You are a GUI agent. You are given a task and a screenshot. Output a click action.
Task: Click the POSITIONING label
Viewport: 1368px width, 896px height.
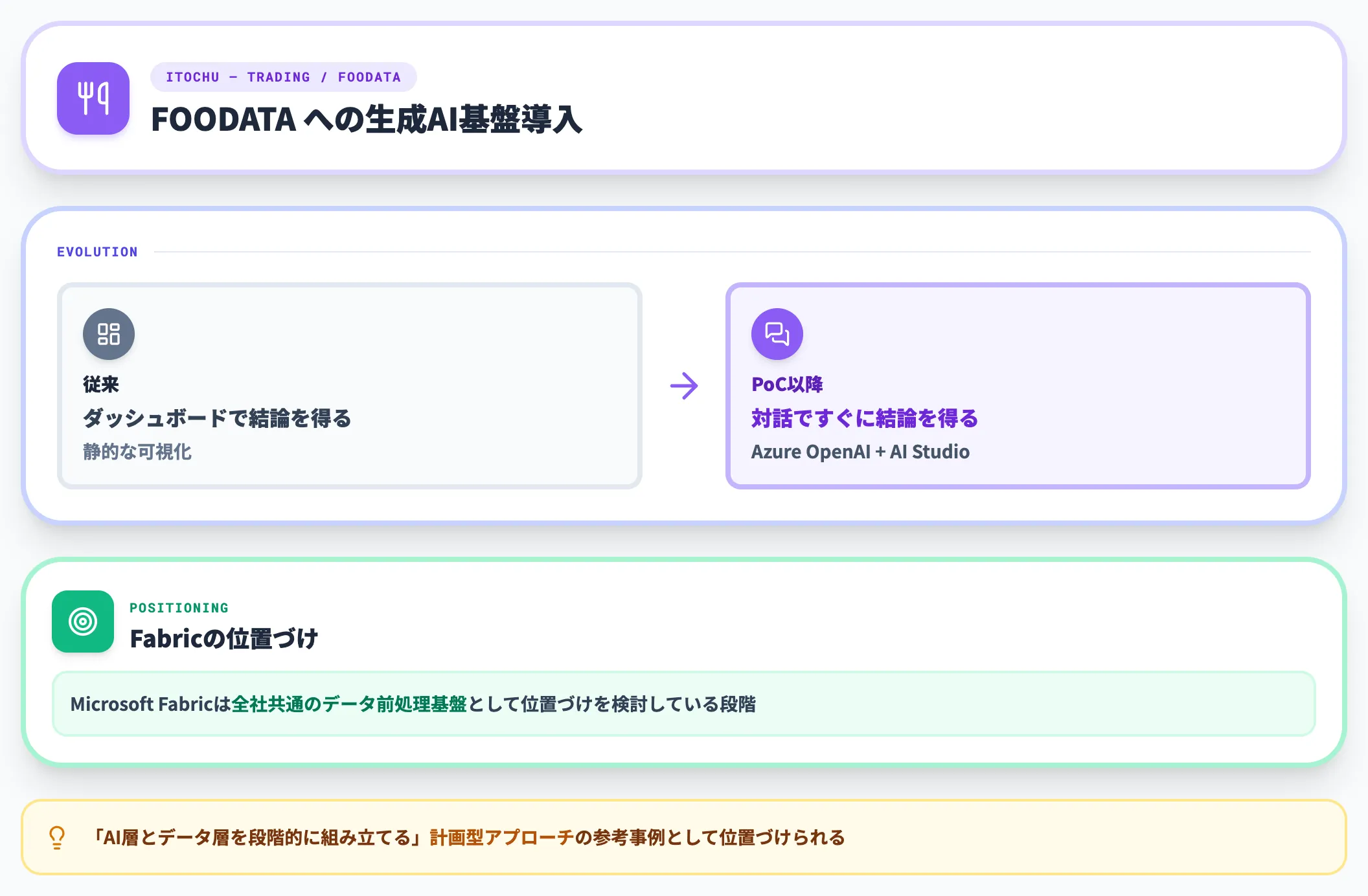[179, 608]
